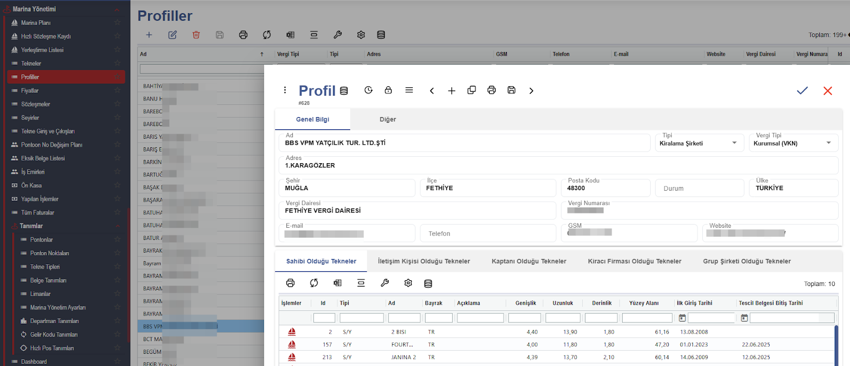Open the history clock icon in Profil
850x366 pixels.
pyautogui.click(x=369, y=91)
